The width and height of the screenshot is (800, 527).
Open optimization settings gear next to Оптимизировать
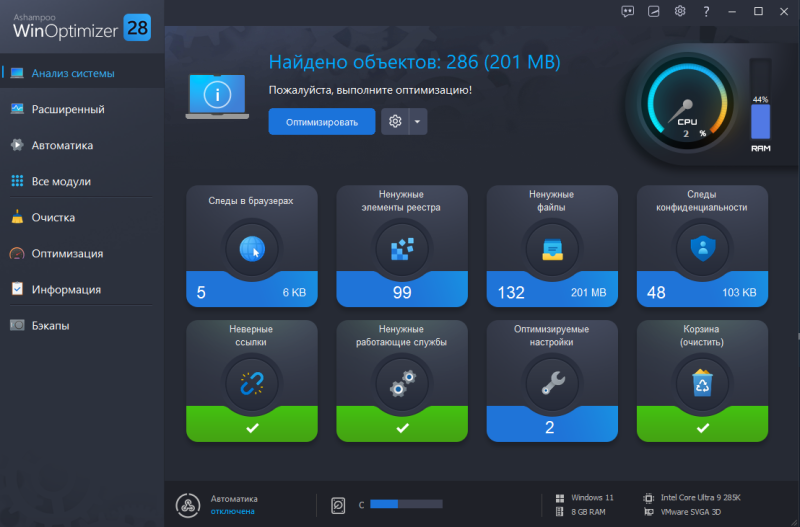[395, 121]
